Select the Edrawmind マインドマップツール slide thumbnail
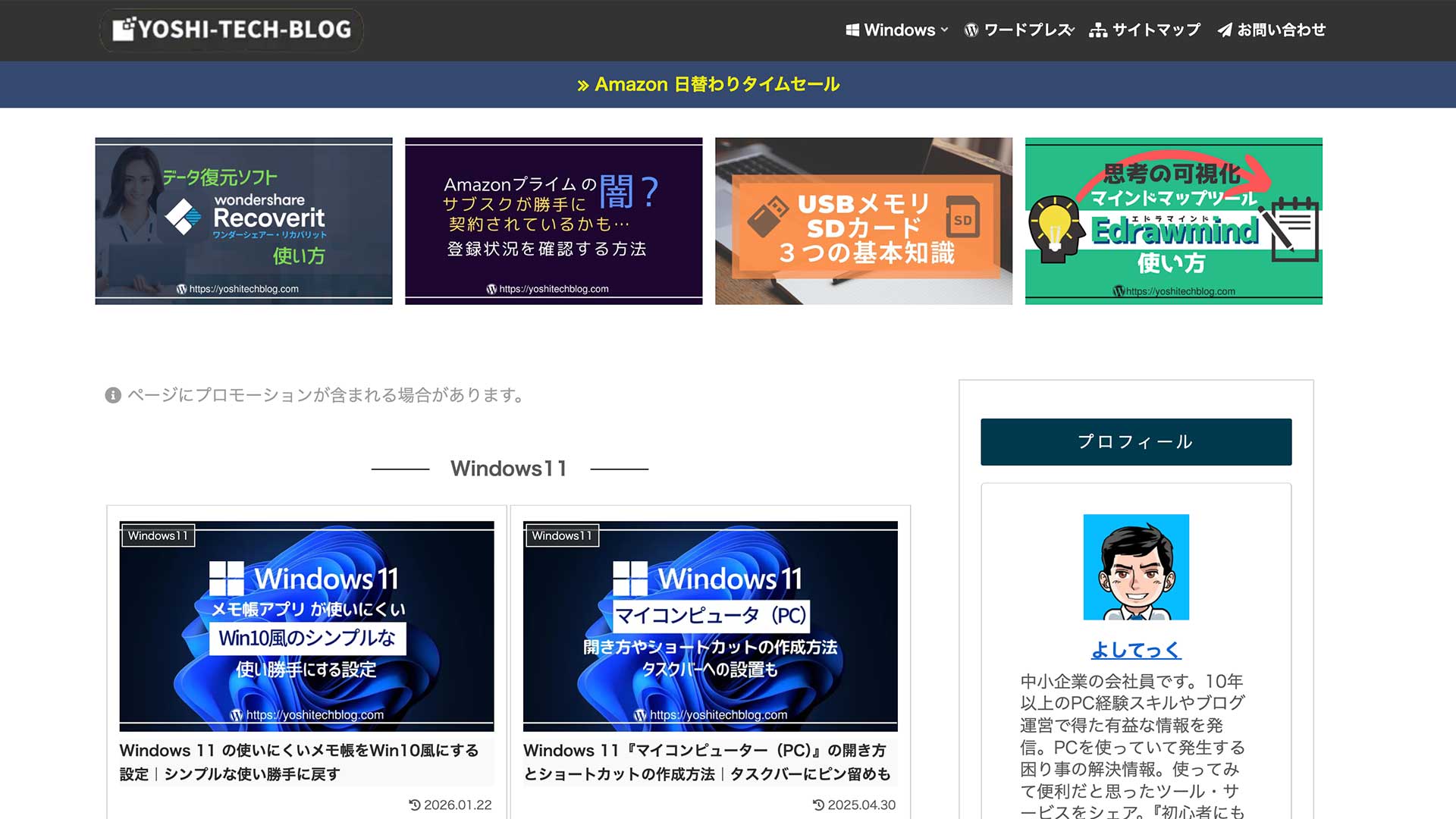The height and width of the screenshot is (819, 1456). [x=1173, y=221]
